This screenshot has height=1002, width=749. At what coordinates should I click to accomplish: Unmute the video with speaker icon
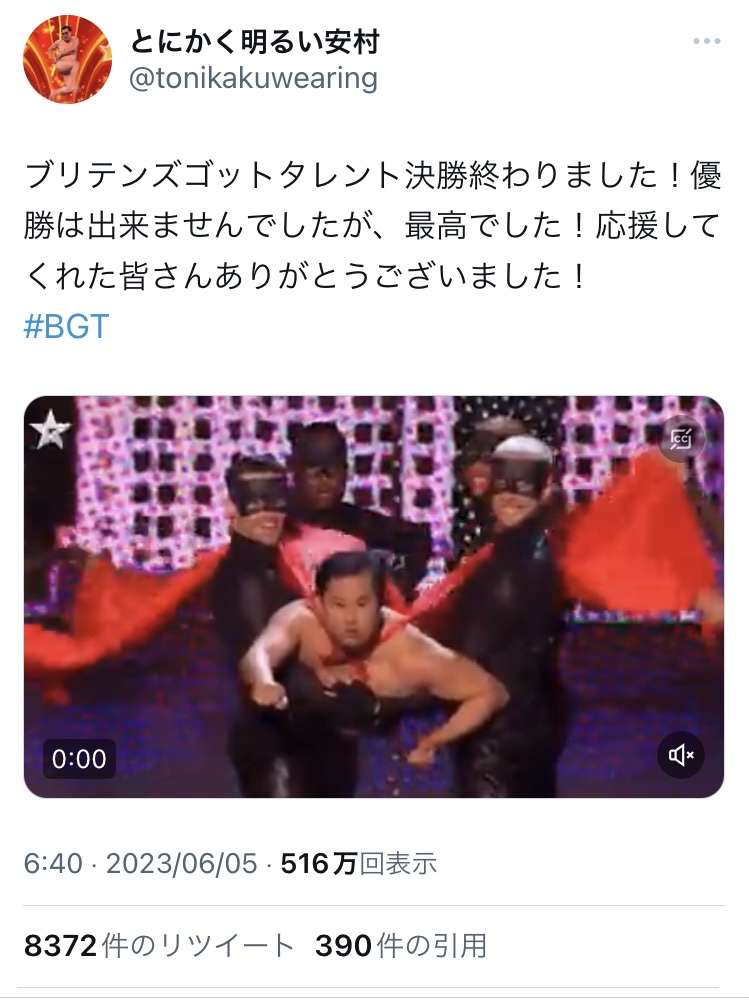(x=681, y=755)
